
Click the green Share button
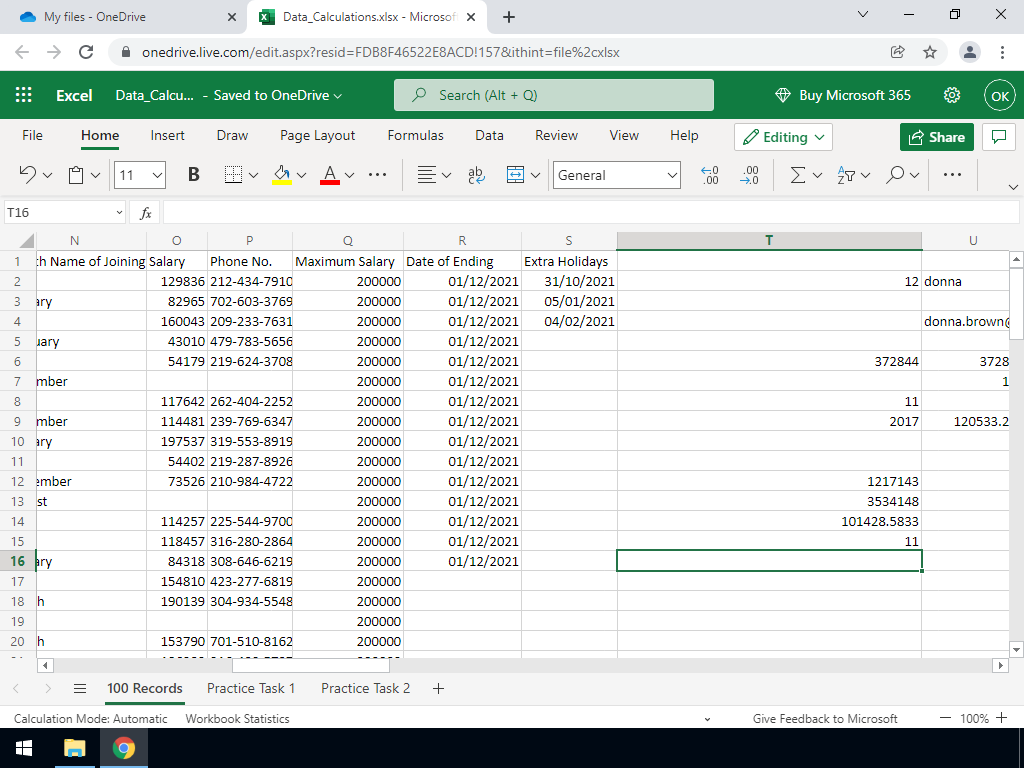pyautogui.click(x=936, y=137)
